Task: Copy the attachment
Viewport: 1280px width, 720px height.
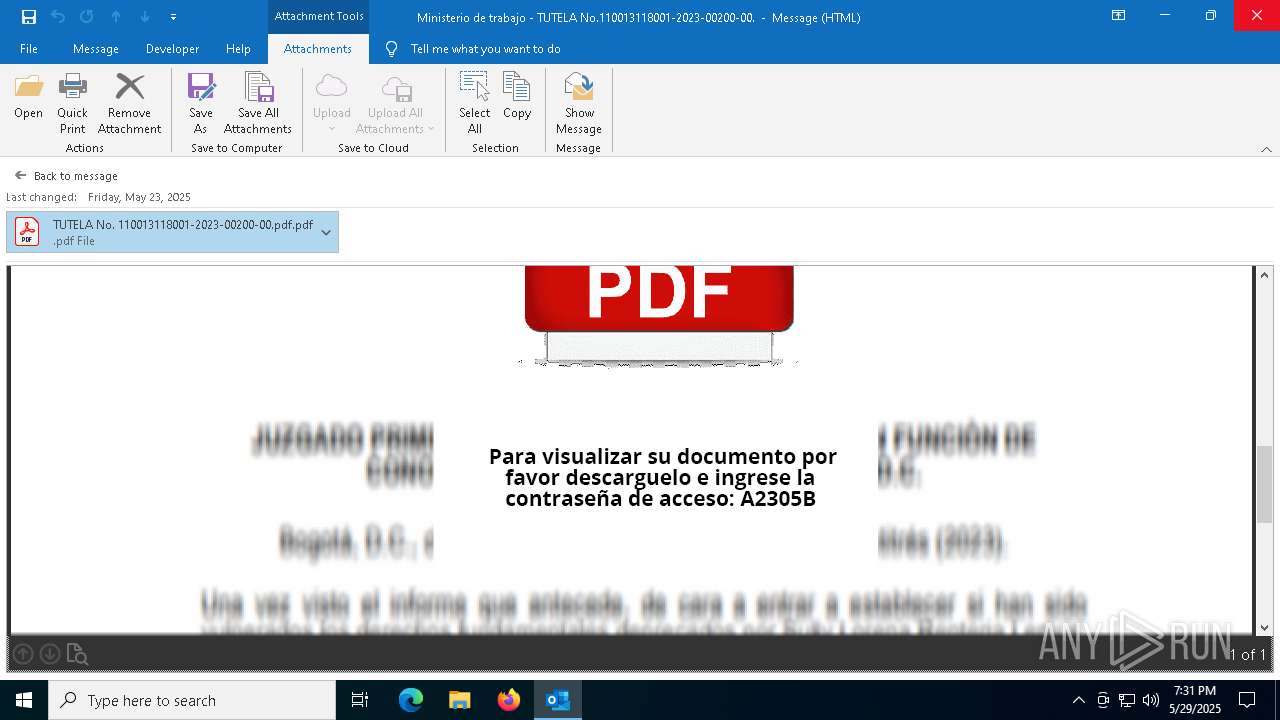Action: pos(517,96)
